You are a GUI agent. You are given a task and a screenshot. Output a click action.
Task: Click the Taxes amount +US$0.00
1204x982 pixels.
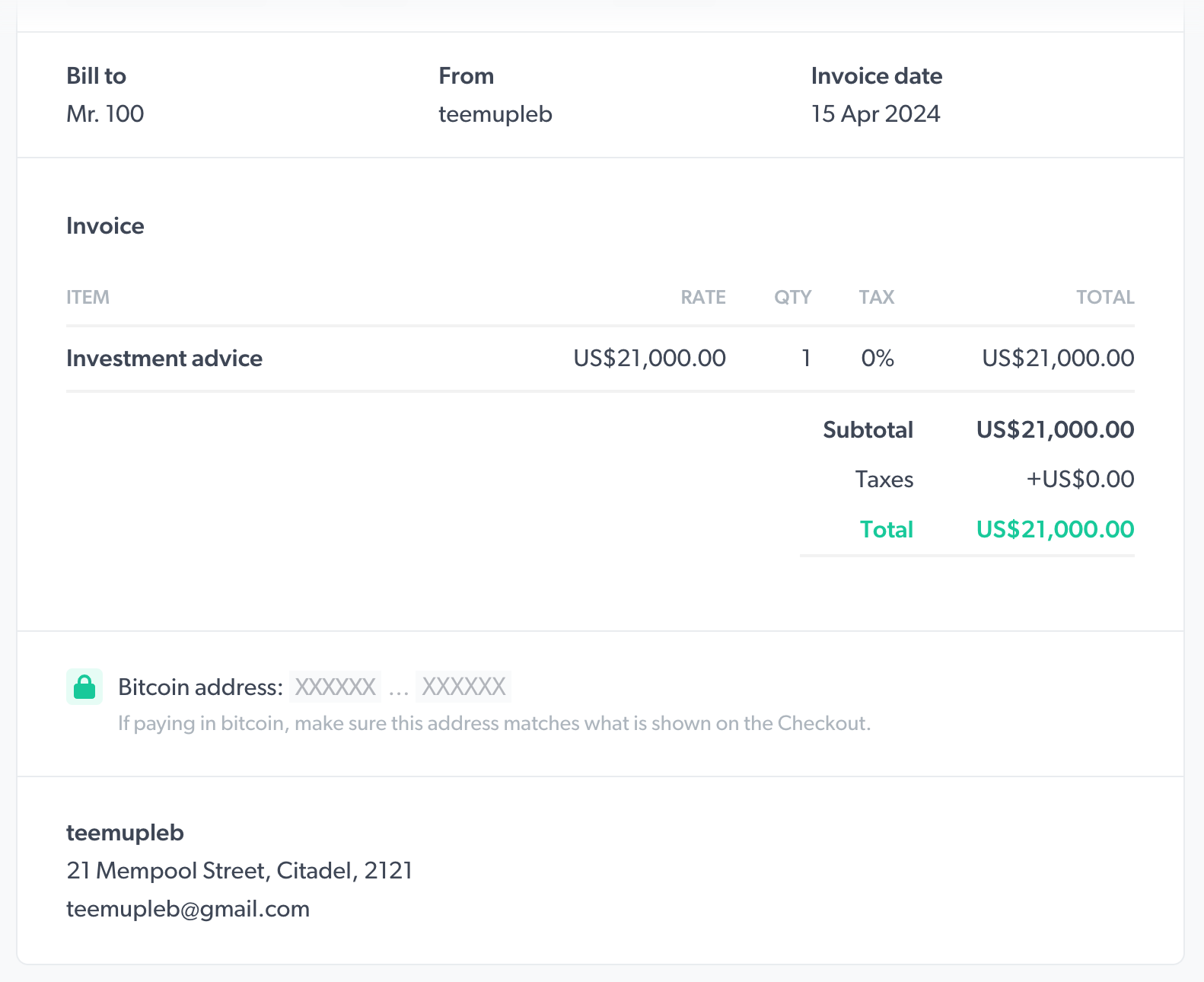[x=1080, y=479]
